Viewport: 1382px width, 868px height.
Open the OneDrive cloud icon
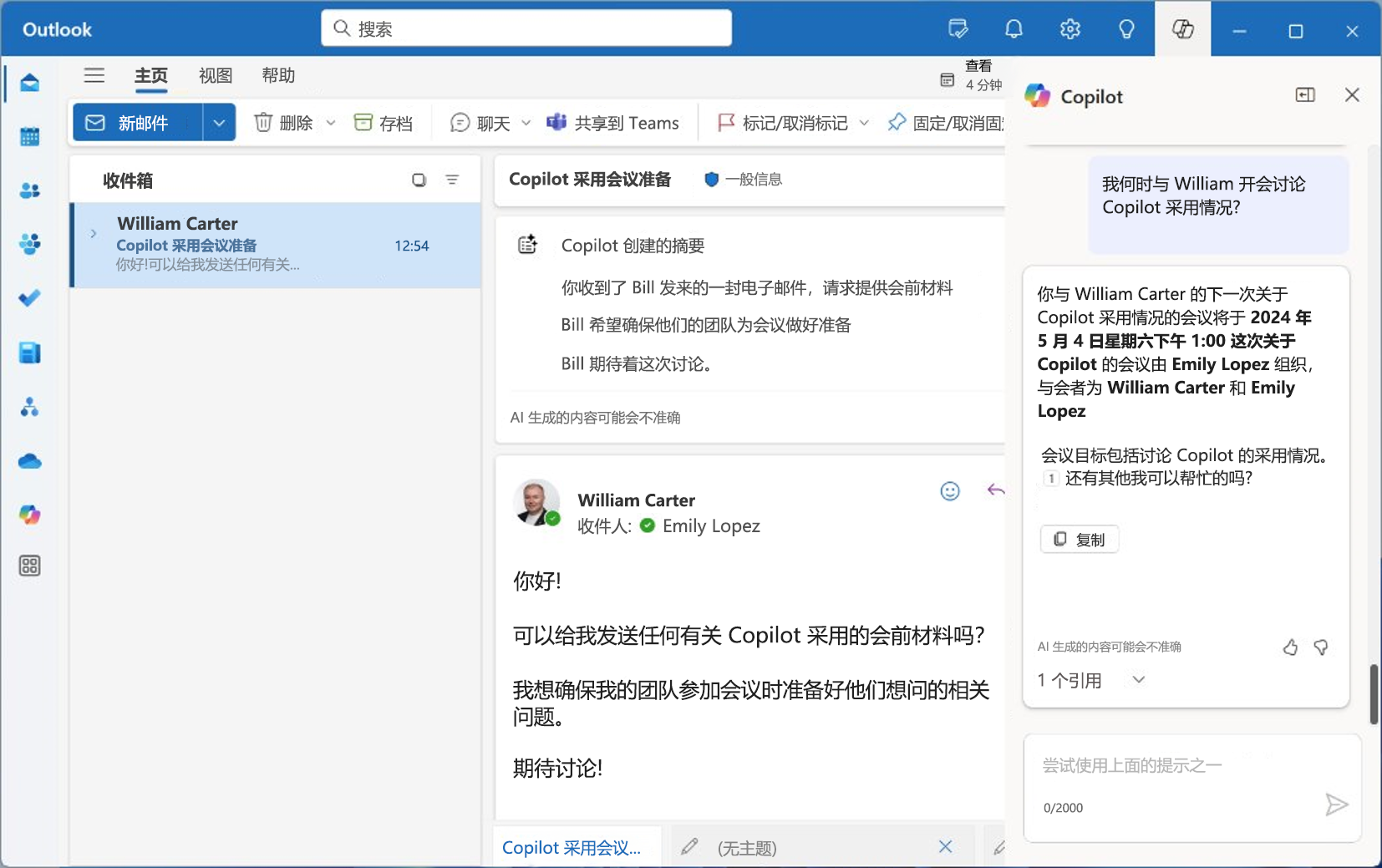coord(30,461)
